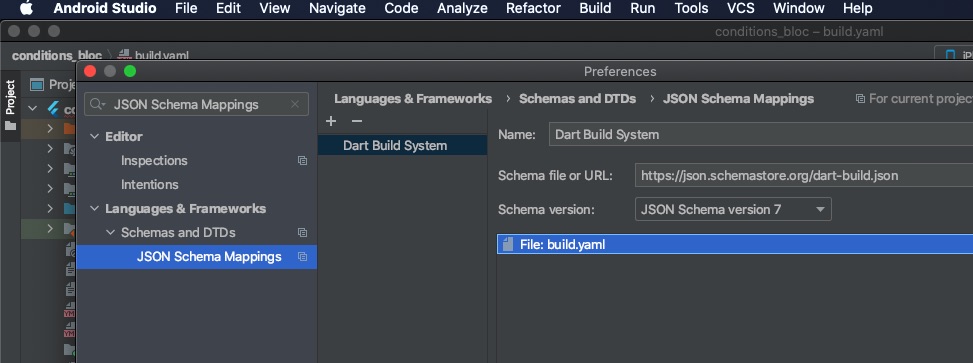Image resolution: width=973 pixels, height=363 pixels.
Task: Add a new schema mapping with plus icon
Action: coord(331,122)
